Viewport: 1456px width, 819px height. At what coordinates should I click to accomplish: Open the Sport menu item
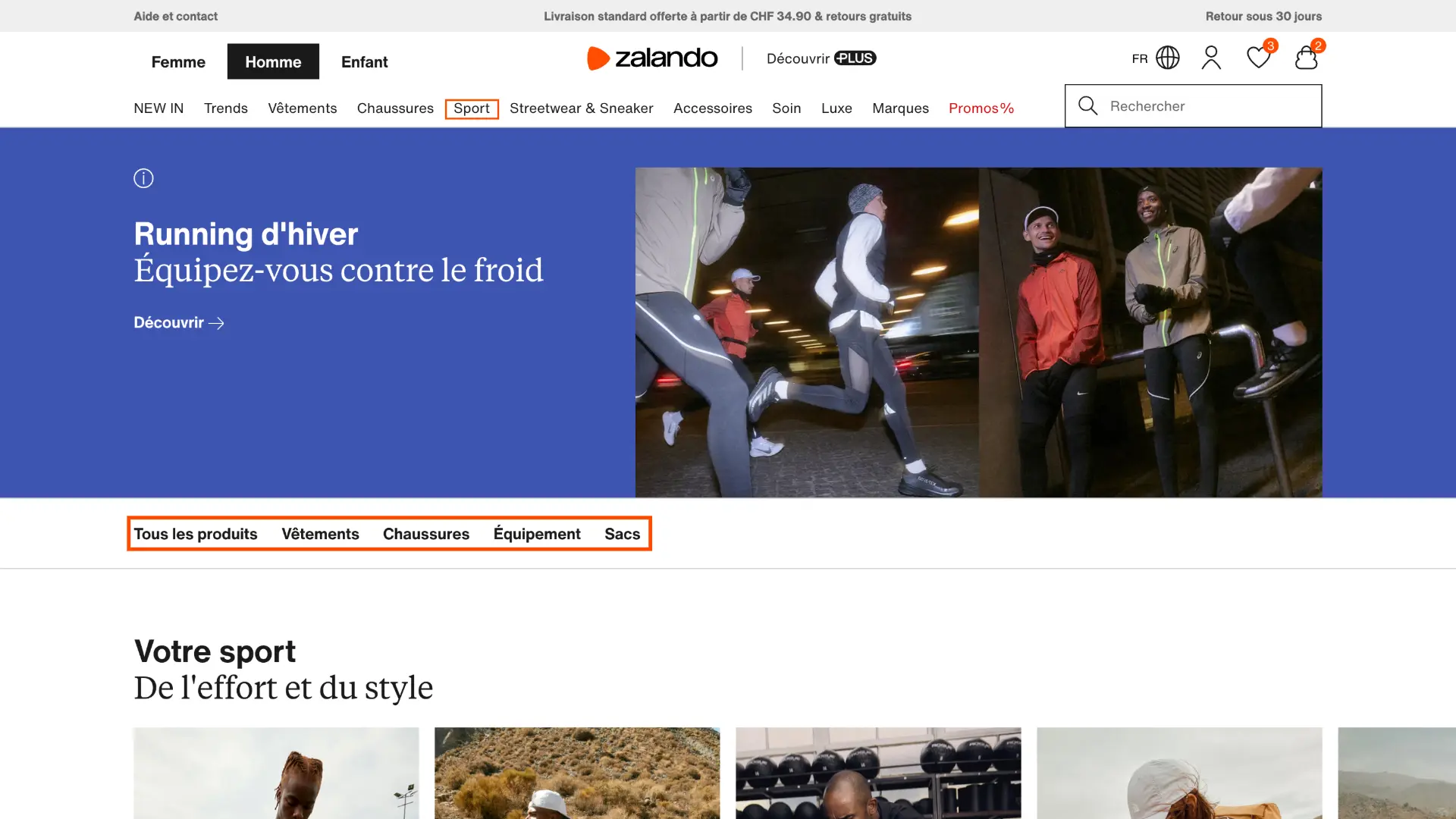tap(472, 108)
